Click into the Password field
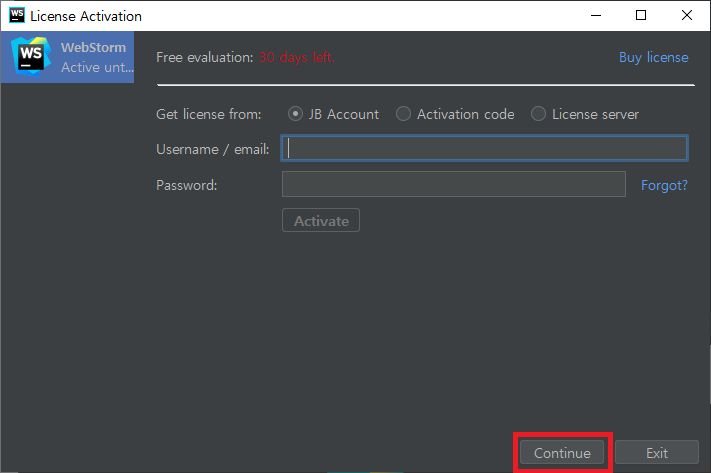Screen dimensions: 711x473 453,184
